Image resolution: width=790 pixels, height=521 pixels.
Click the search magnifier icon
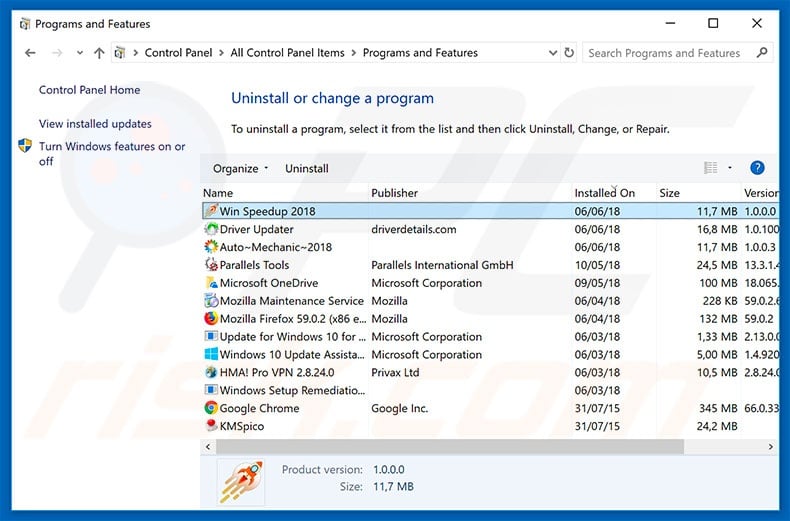(762, 52)
